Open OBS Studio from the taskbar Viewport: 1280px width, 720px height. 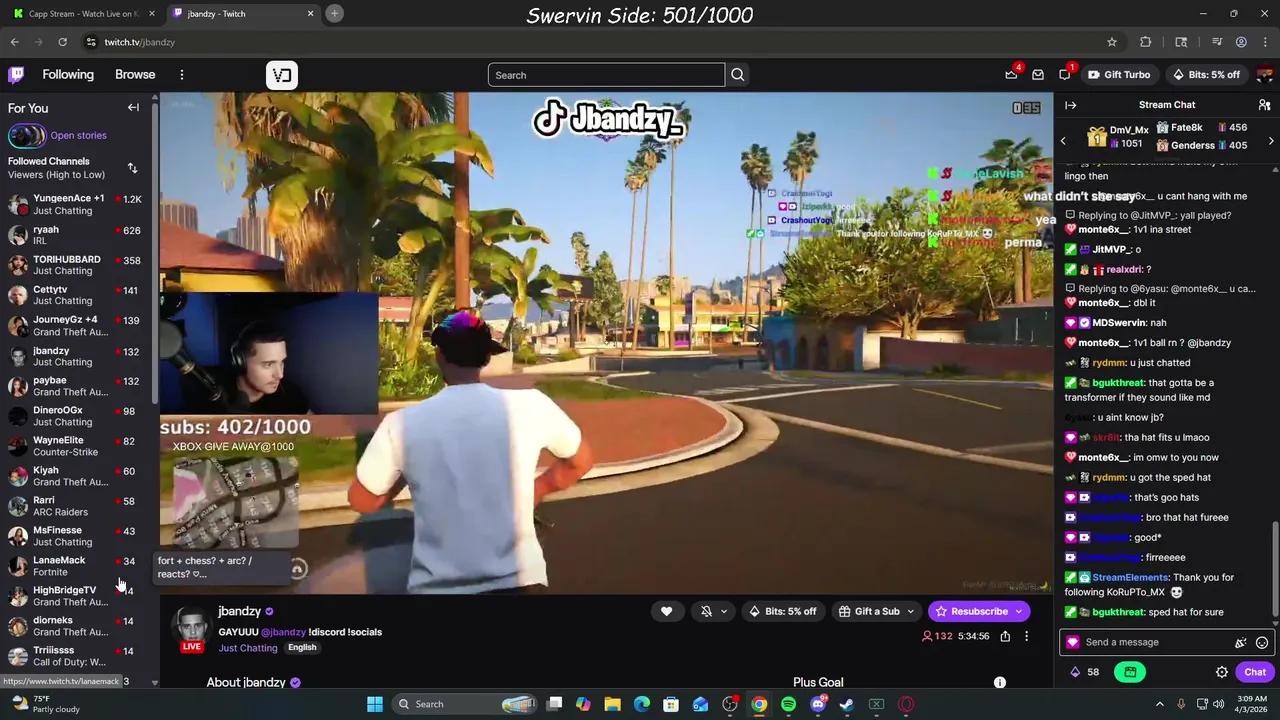pos(730,704)
